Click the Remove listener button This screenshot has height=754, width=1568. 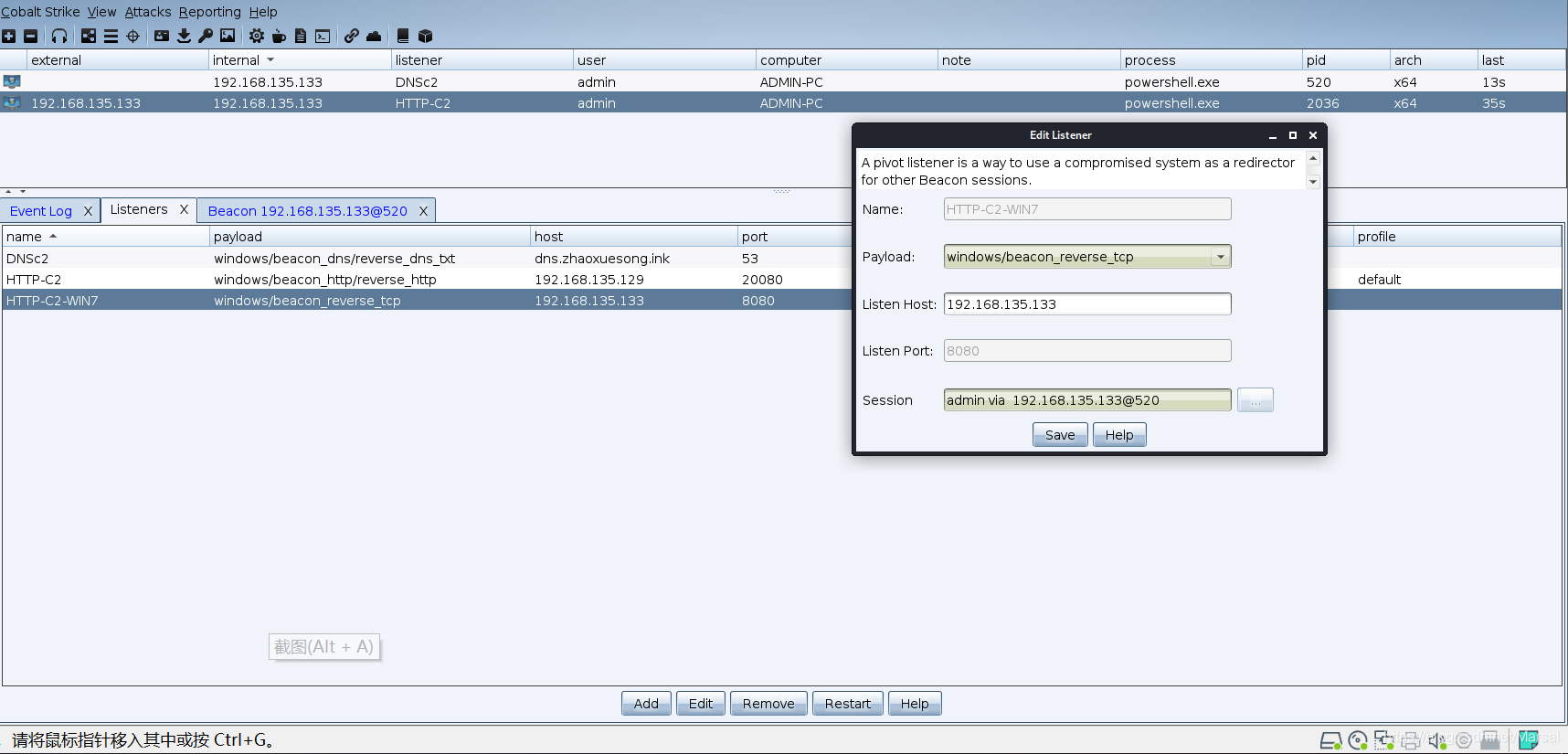pyautogui.click(x=768, y=704)
